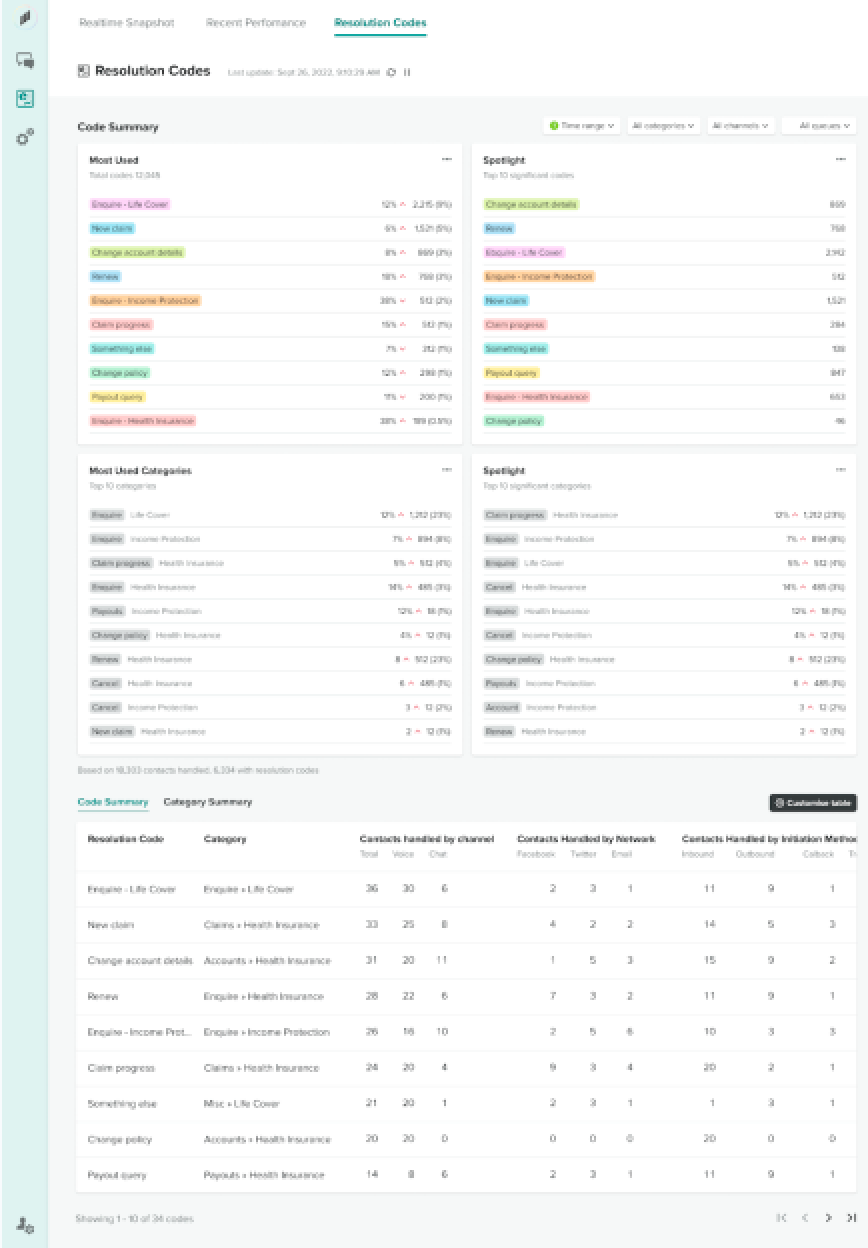Viewport: 868px width, 1248px height.
Task: Click the Customise table button
Action: tap(812, 803)
